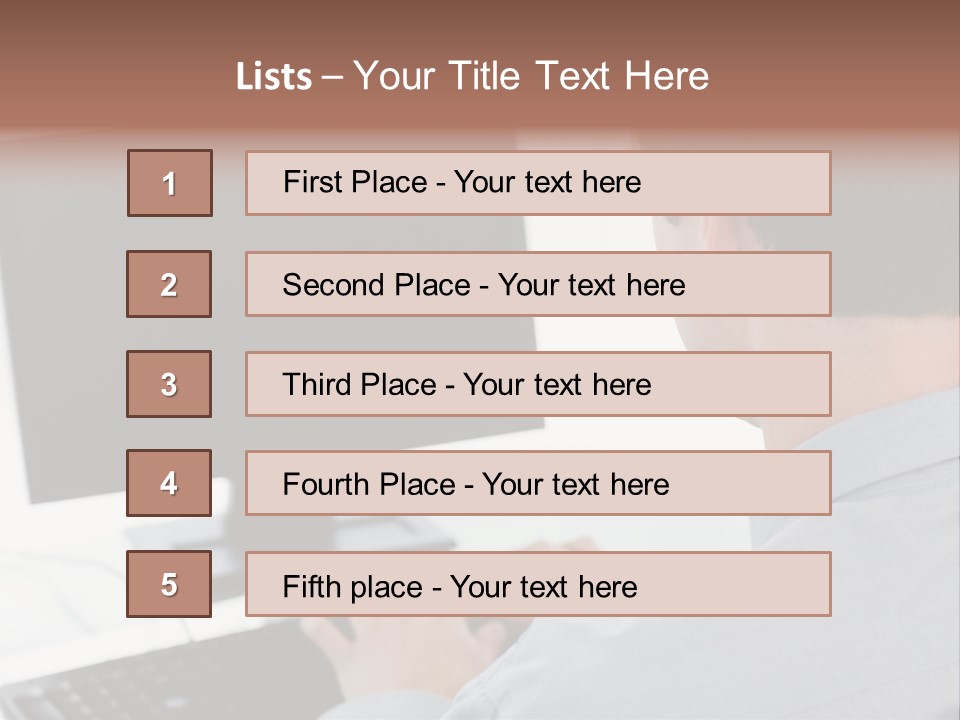Click empty slide area left of number boxes
960x720 pixels.
point(60,250)
